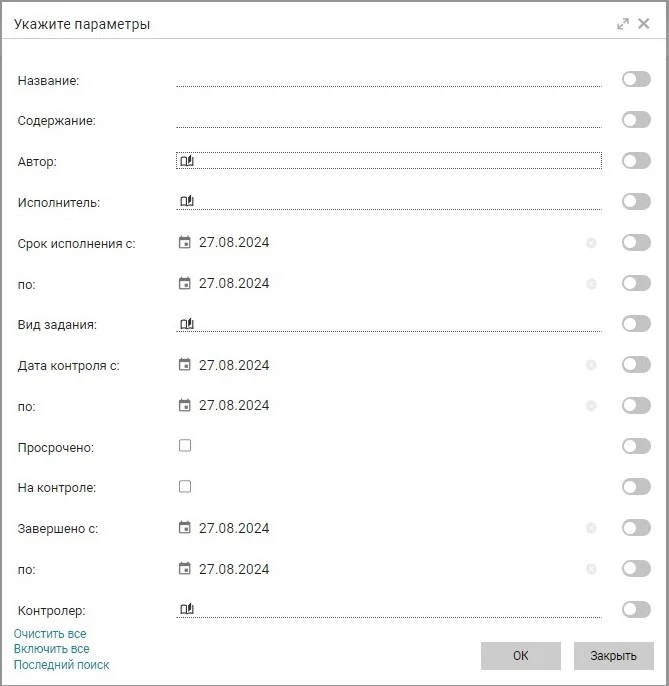The image size is (669, 686).
Task: Toggle the Название parameter switch
Action: 636,79
